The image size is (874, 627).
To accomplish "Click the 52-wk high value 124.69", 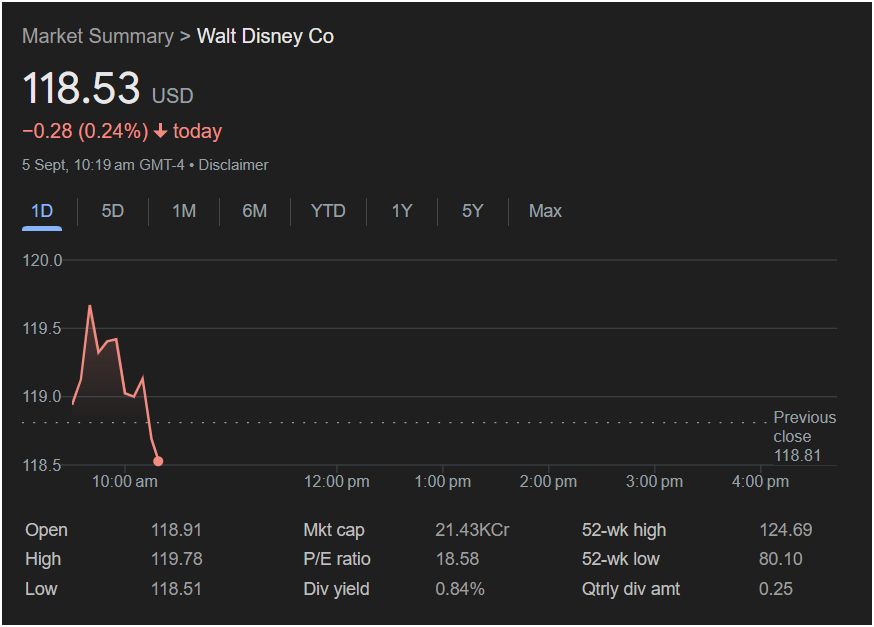I will click(786, 530).
